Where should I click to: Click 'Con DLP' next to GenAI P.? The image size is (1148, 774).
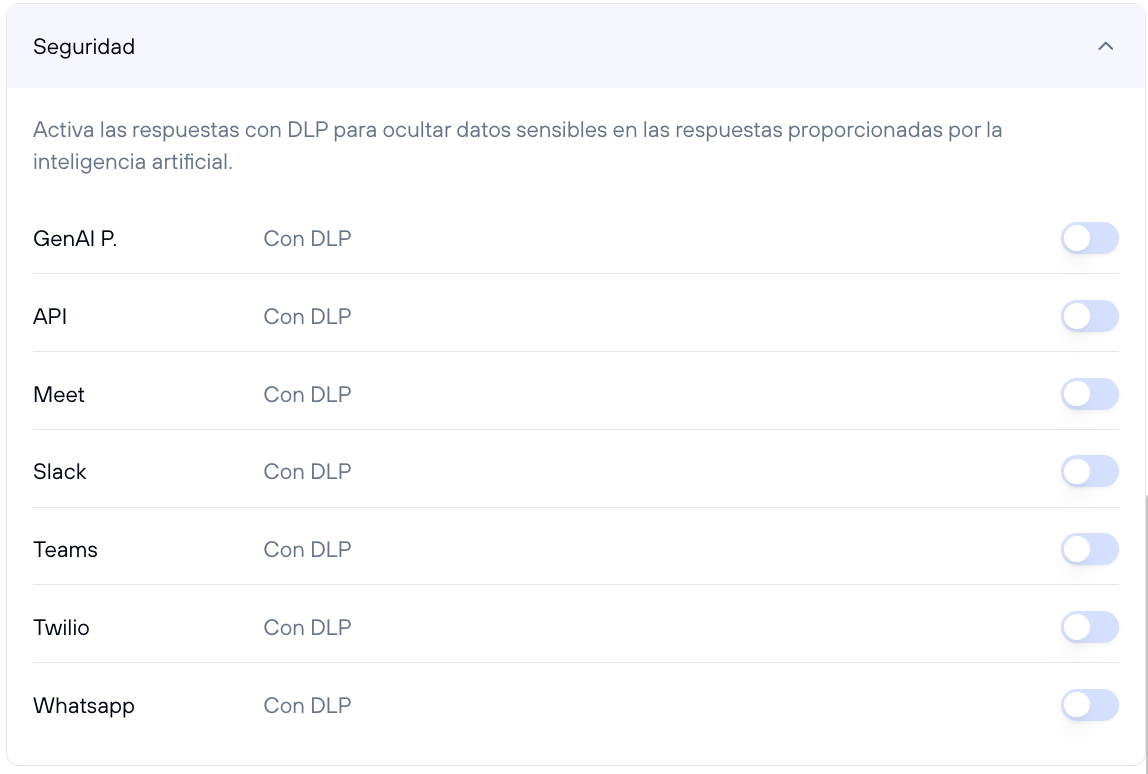tap(307, 238)
